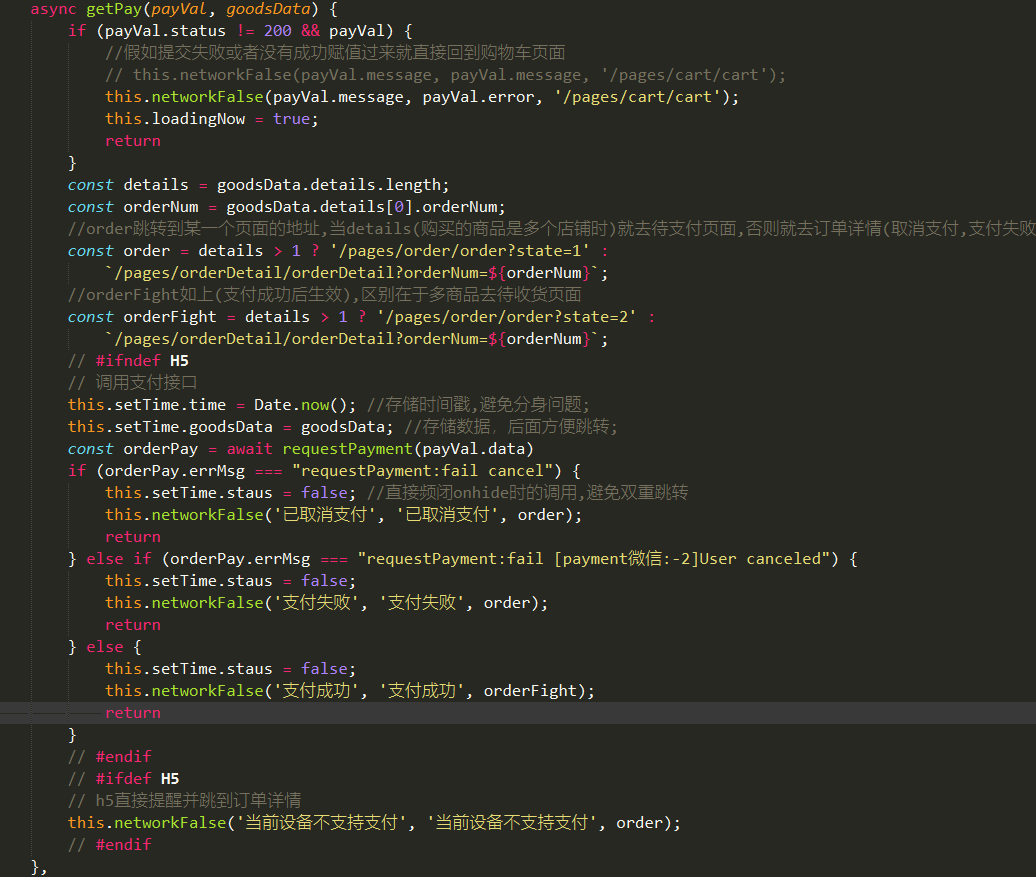Click this.setTime.goodsData assignment
The width and height of the screenshot is (1036, 877).
[x=231, y=427]
